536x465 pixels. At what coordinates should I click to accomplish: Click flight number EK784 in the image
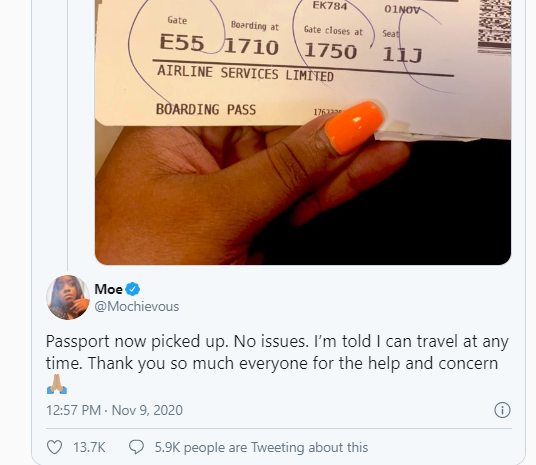[330, 6]
